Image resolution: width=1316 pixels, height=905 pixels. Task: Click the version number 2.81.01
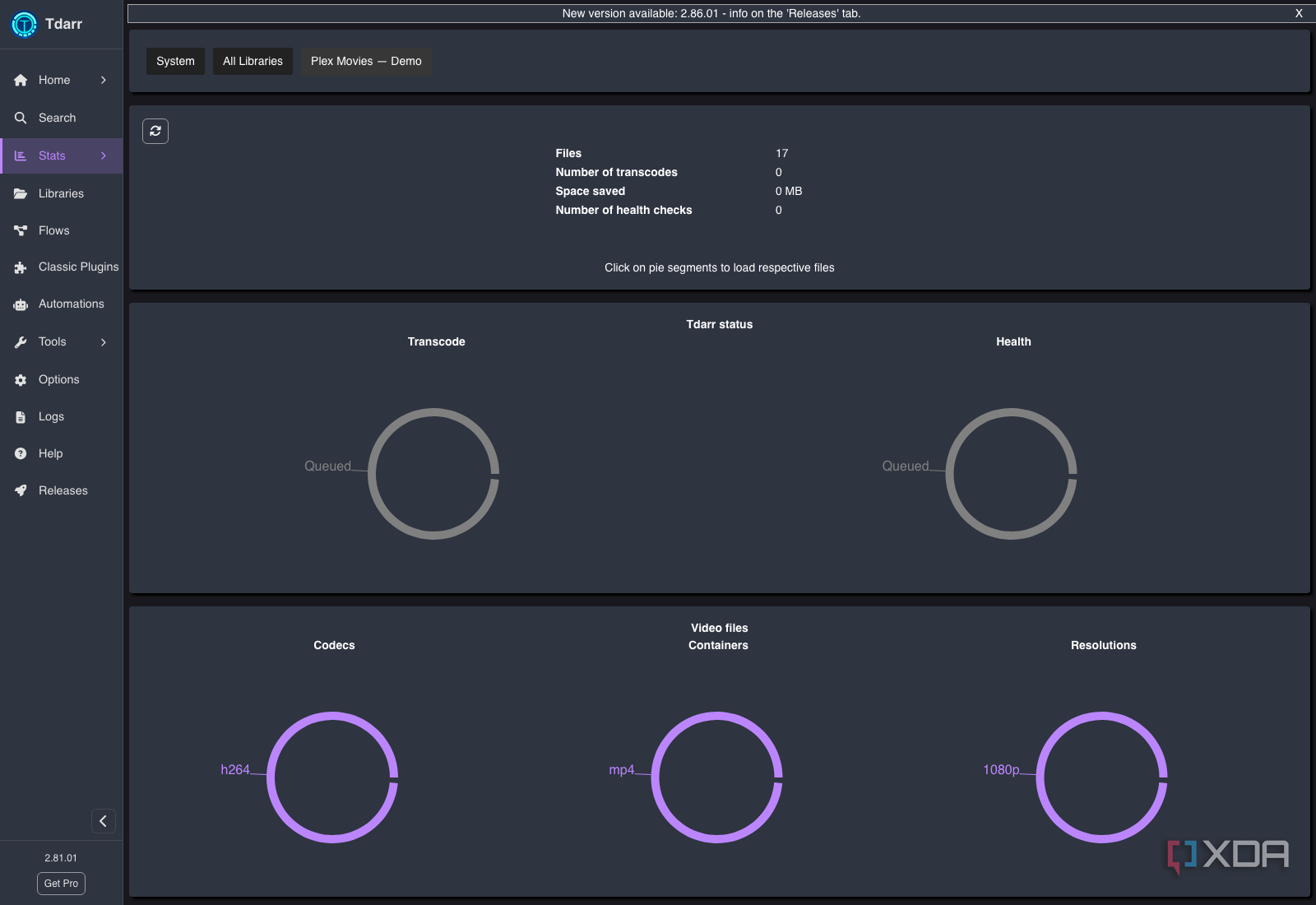point(61,858)
